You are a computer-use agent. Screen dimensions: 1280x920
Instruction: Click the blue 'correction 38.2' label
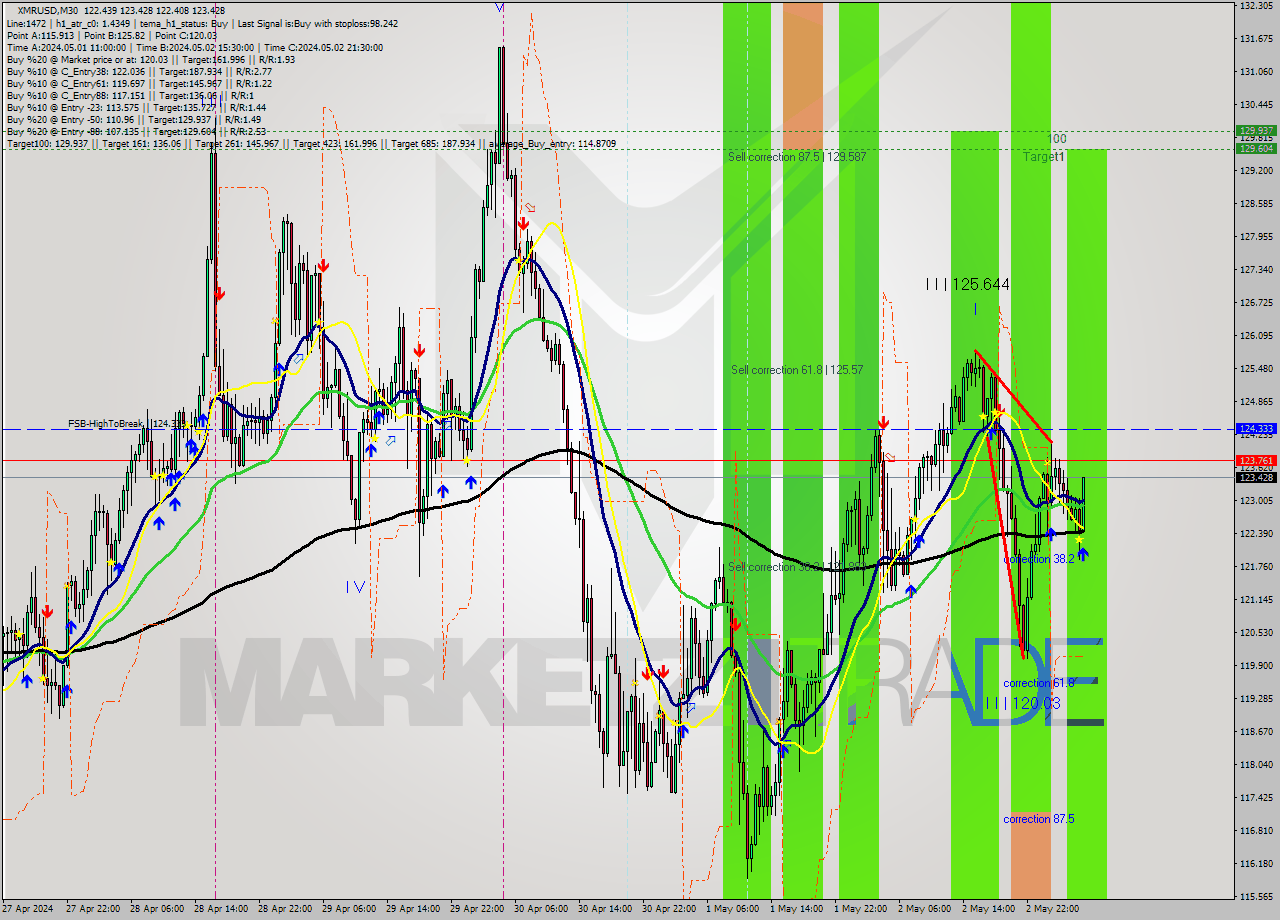point(1039,559)
